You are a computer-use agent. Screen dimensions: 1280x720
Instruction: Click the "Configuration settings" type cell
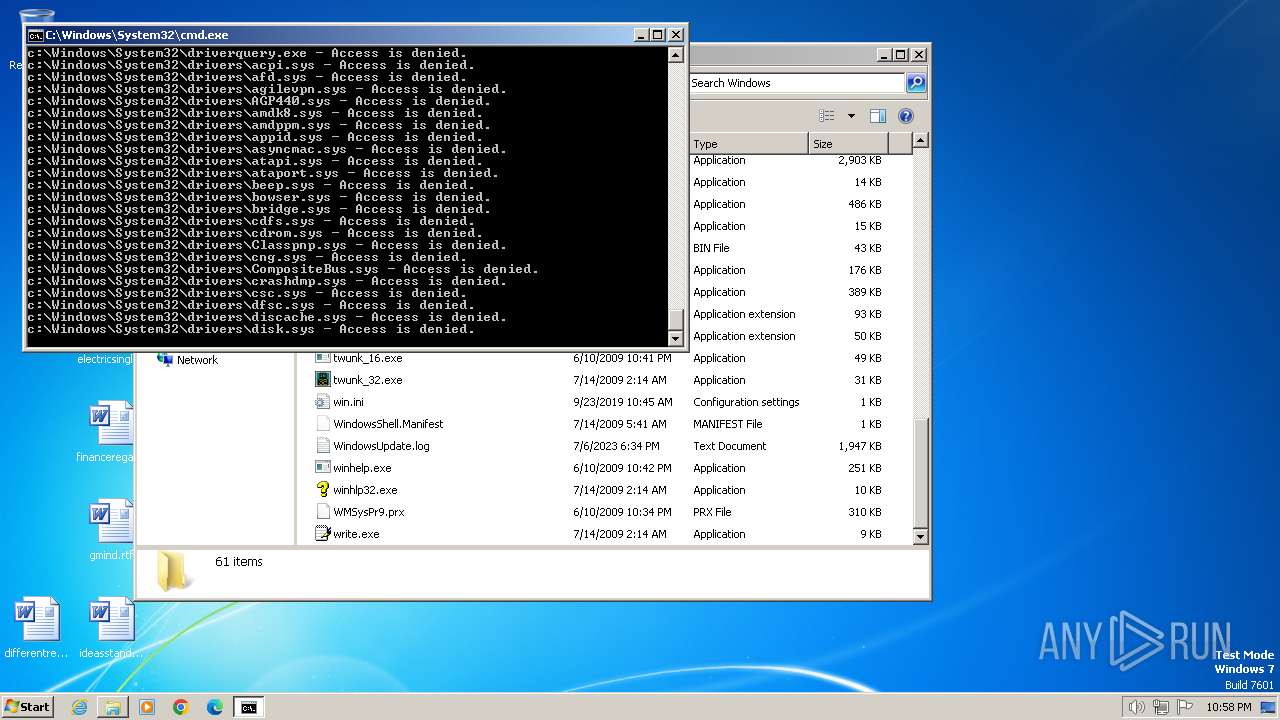click(x=746, y=402)
